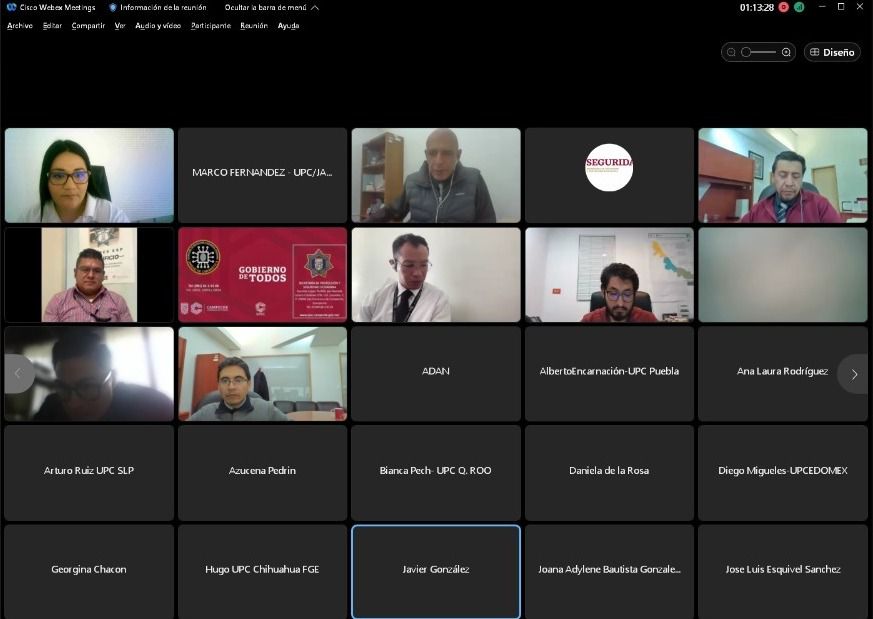873x619 pixels.
Task: Click the green connection status icon
Action: pyautogui.click(x=799, y=7)
